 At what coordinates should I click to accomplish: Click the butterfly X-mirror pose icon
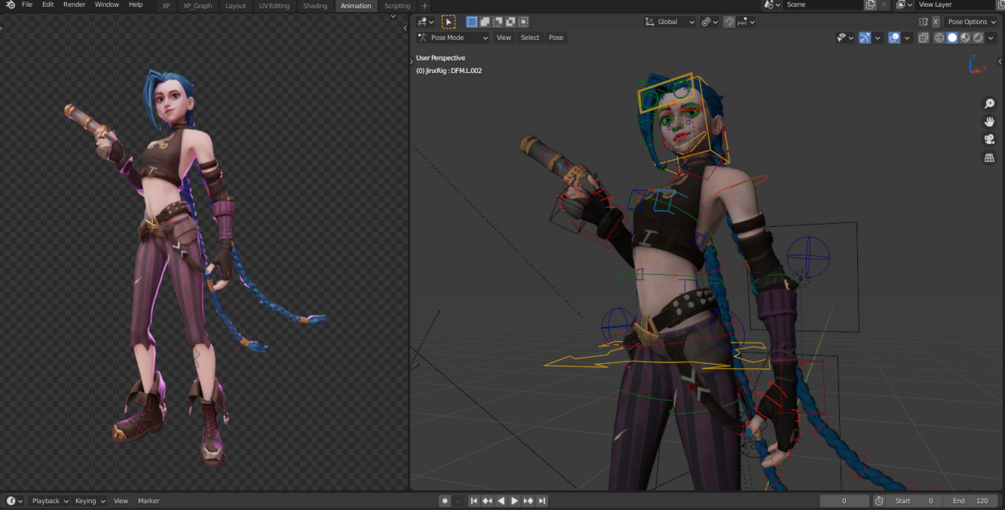[x=924, y=22]
